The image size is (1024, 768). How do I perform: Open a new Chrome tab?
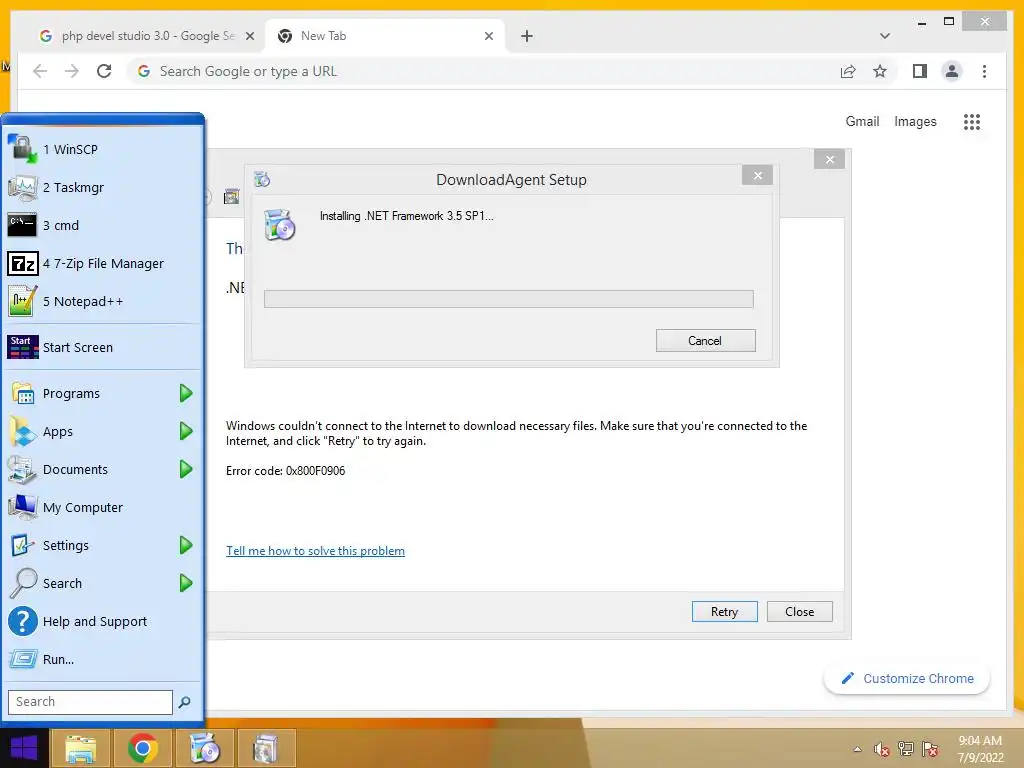point(527,36)
